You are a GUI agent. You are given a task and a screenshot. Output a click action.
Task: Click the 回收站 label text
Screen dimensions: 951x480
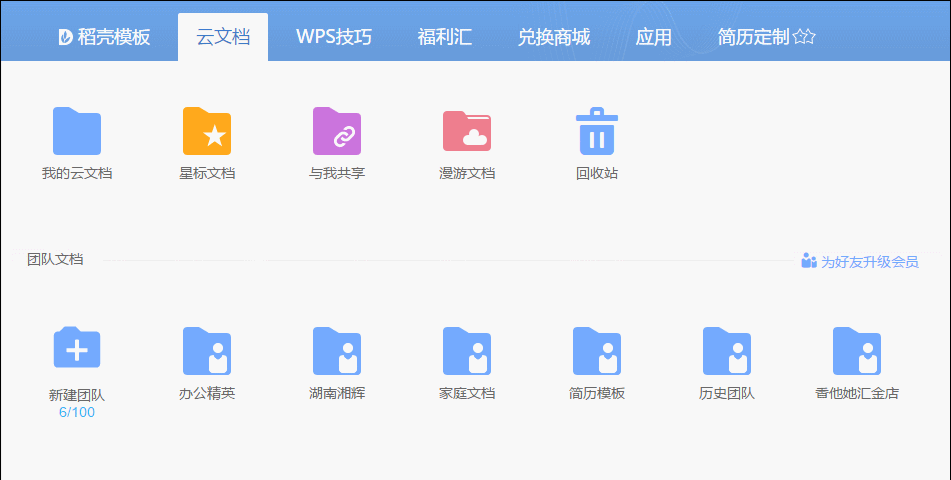[597, 174]
